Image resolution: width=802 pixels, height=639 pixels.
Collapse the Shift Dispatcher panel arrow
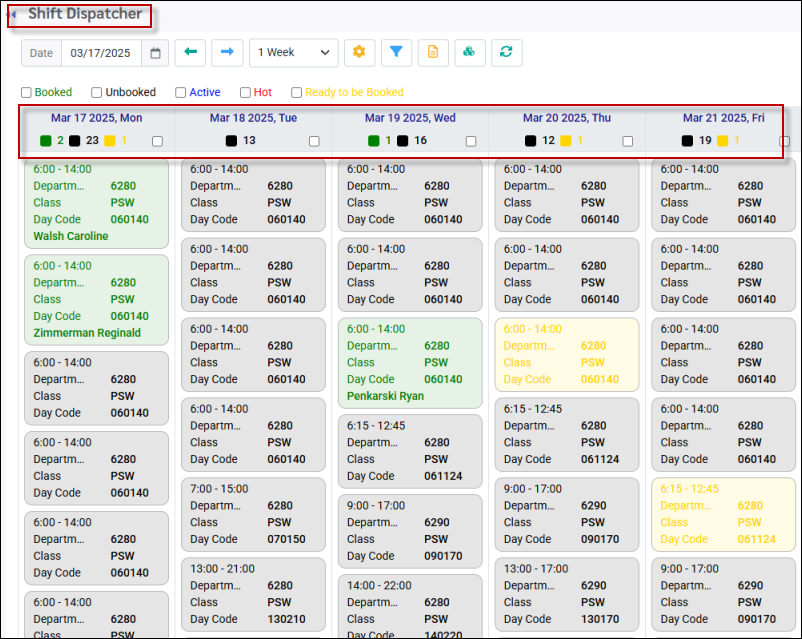(x=12, y=14)
